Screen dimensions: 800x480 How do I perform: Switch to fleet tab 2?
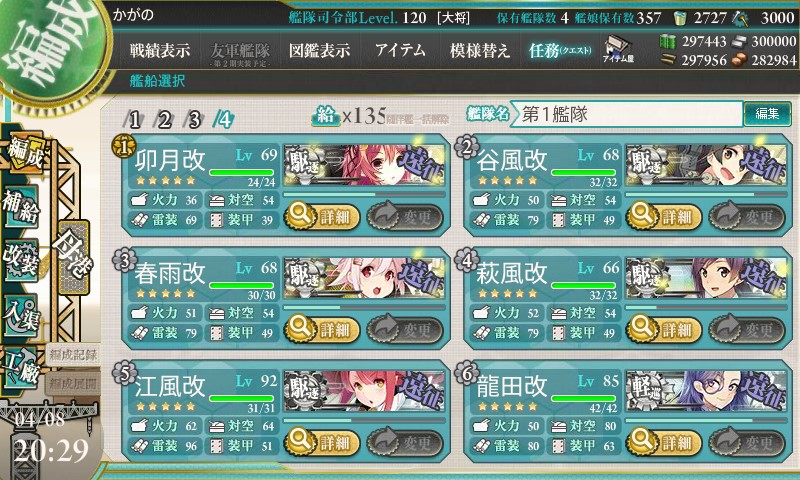(x=164, y=120)
